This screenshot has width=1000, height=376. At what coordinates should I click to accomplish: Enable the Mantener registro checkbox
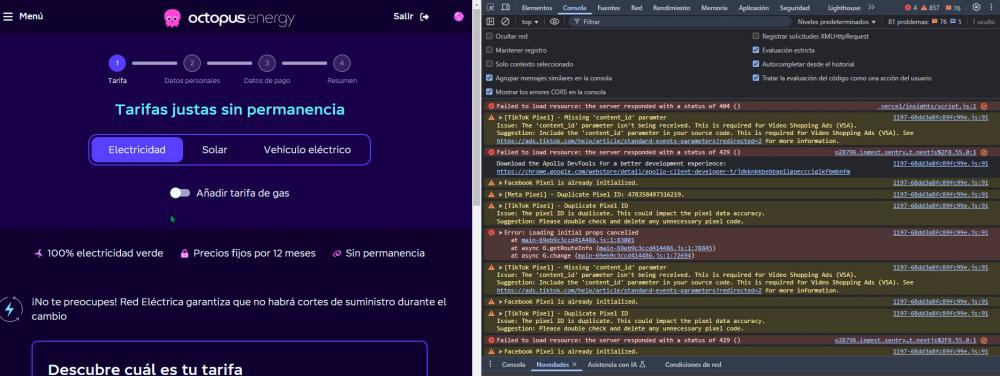click(x=490, y=50)
